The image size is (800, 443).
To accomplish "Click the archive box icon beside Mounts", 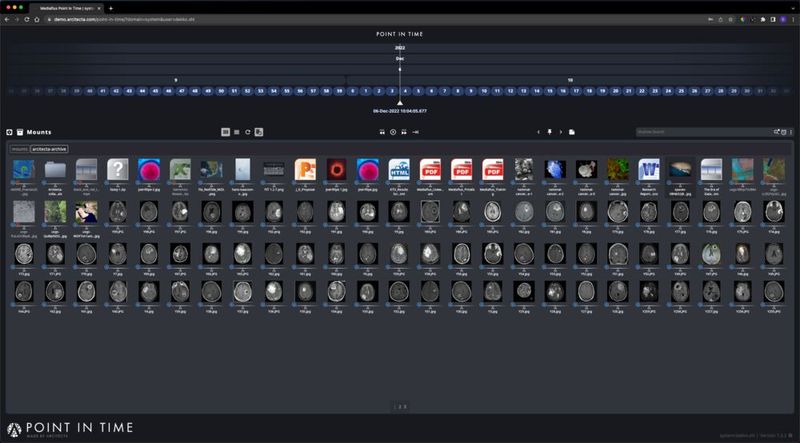I will point(20,132).
